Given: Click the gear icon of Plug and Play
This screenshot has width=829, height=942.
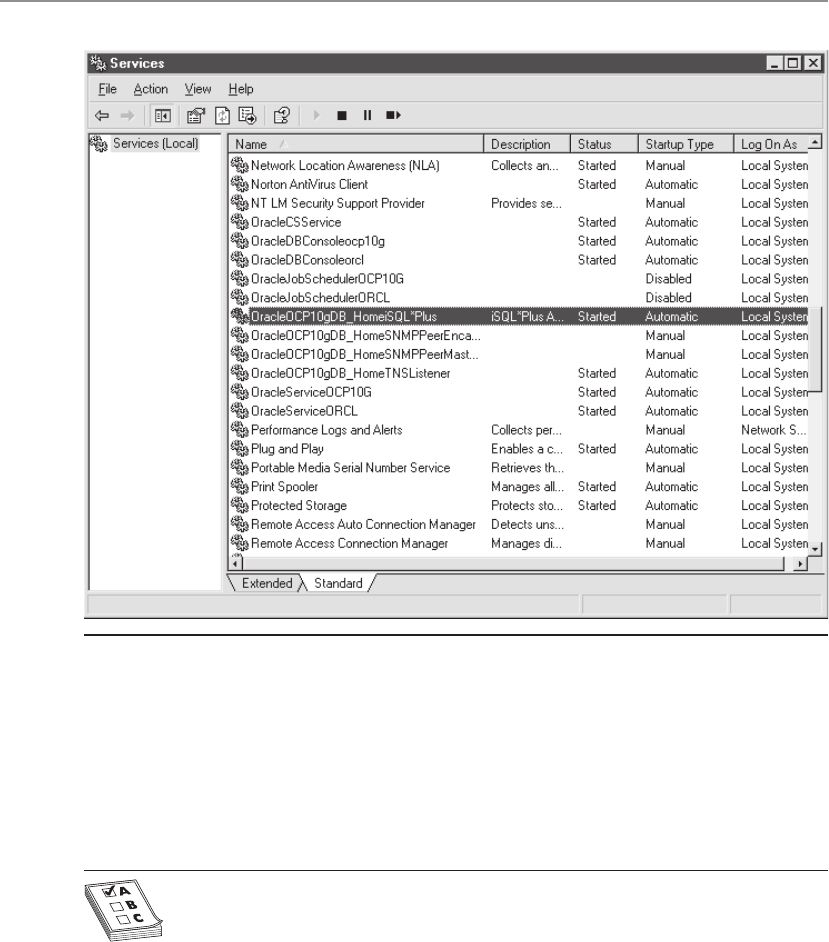Looking at the screenshot, I should pyautogui.click(x=240, y=449).
